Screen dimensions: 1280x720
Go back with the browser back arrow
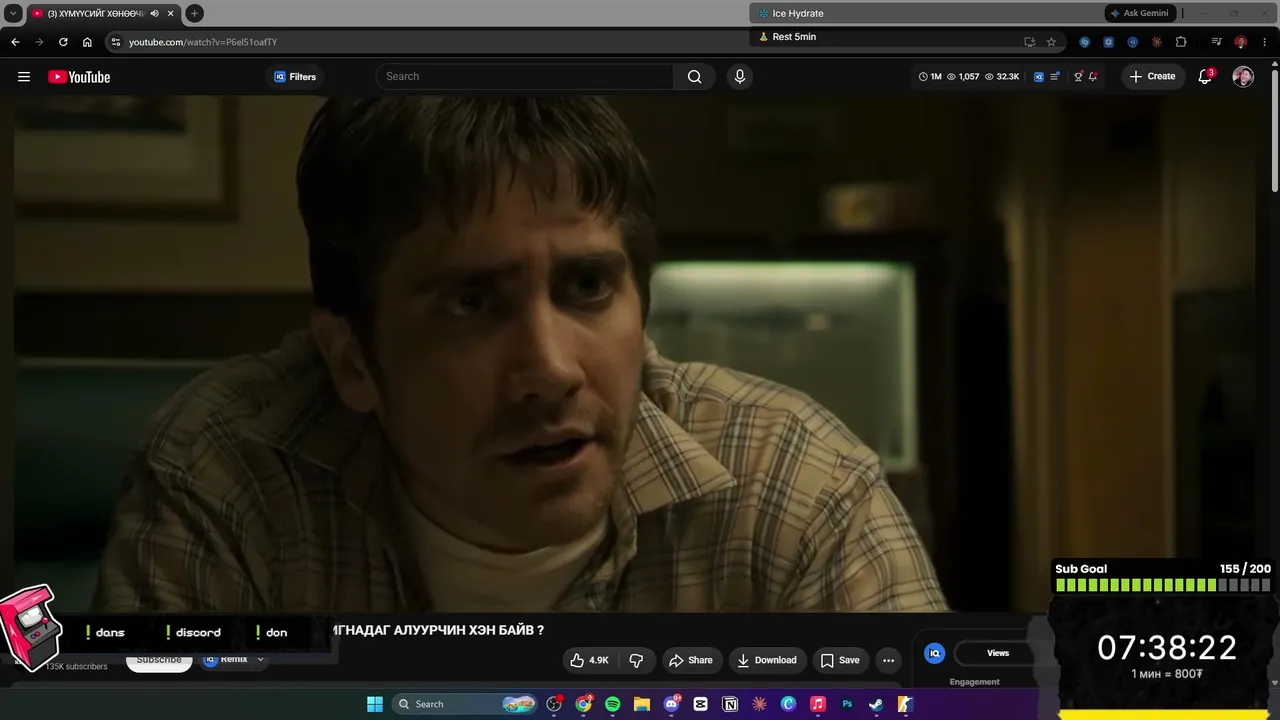[x=15, y=42]
